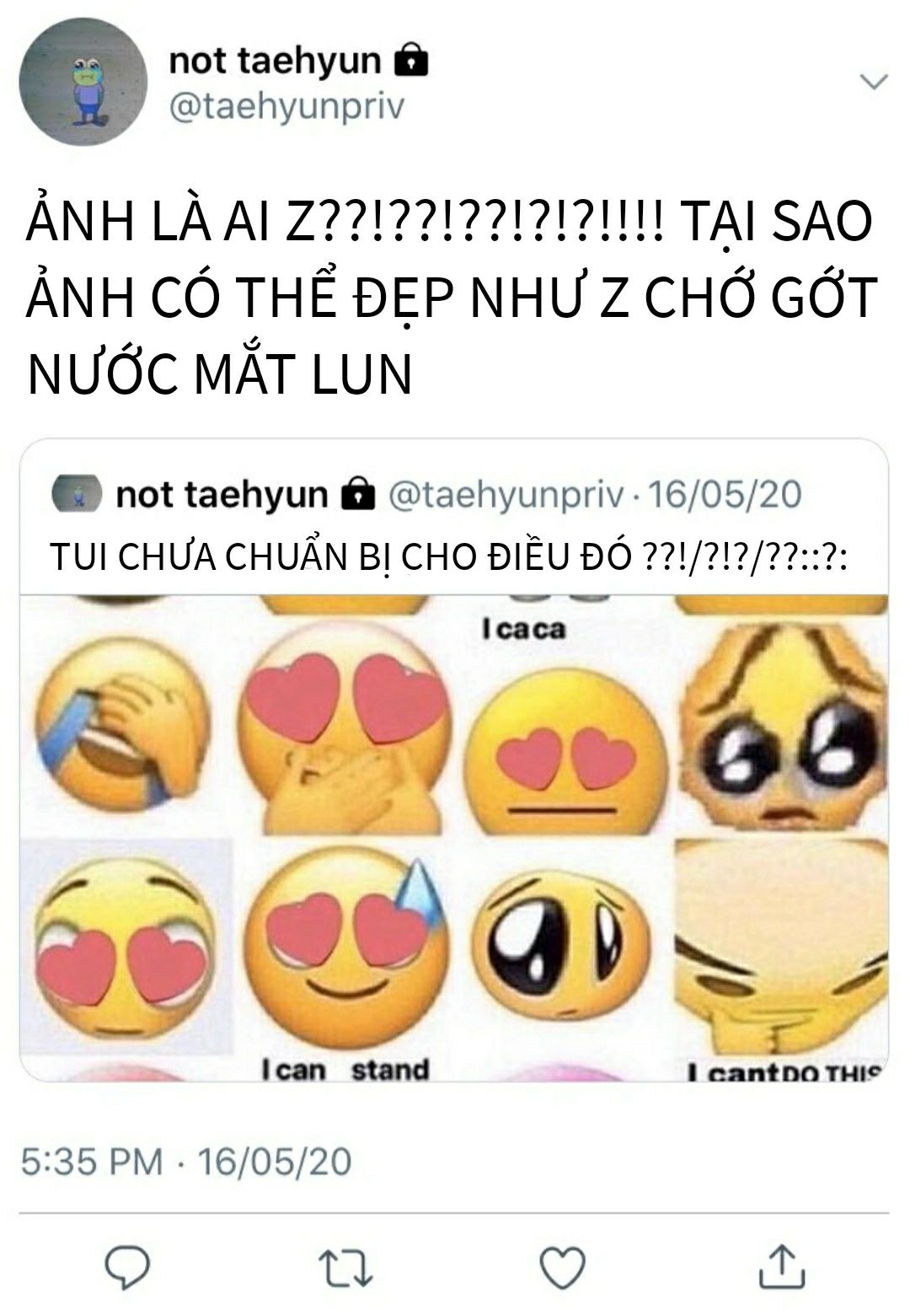Viewport: 910px width, 1316px height.
Task: Expand the tweet options chevron
Action: tap(874, 81)
